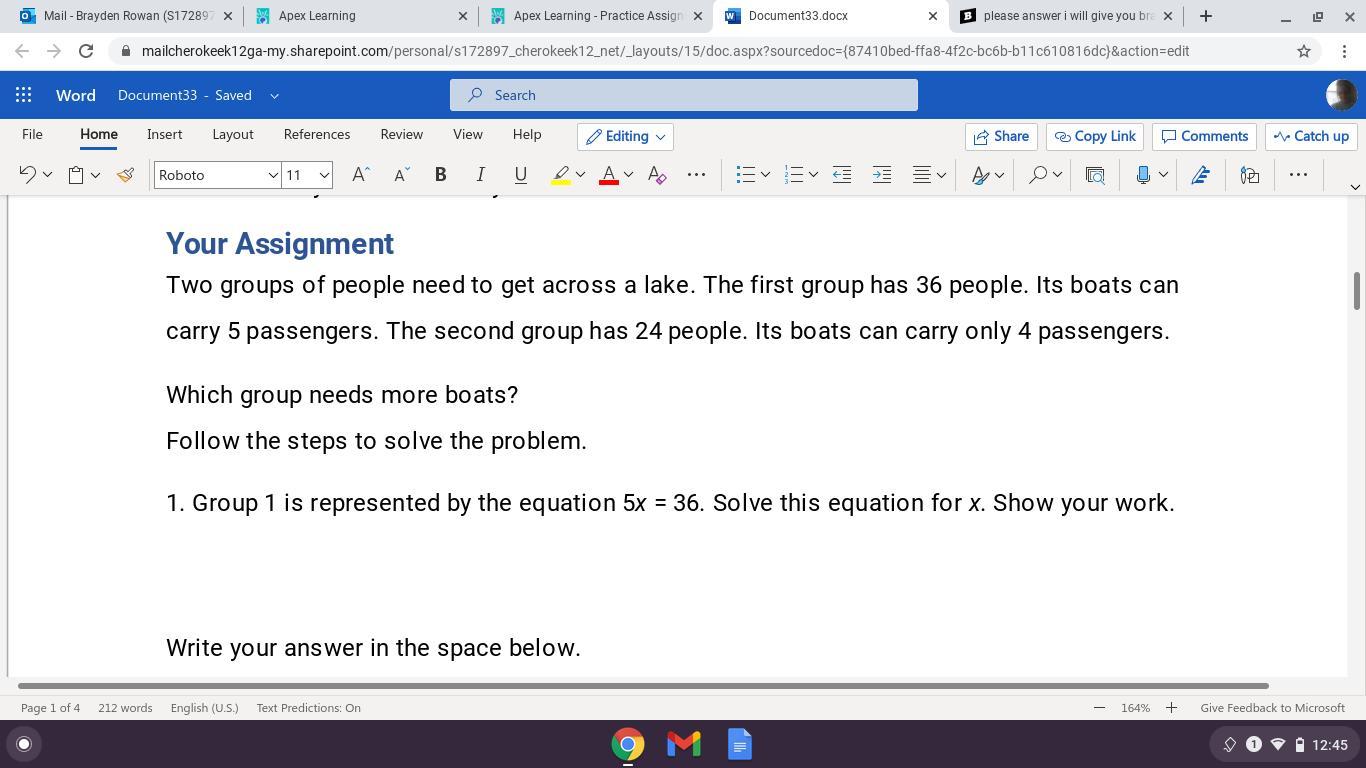1366x768 pixels.
Task: Open highlight color options arrow
Action: tap(580, 175)
